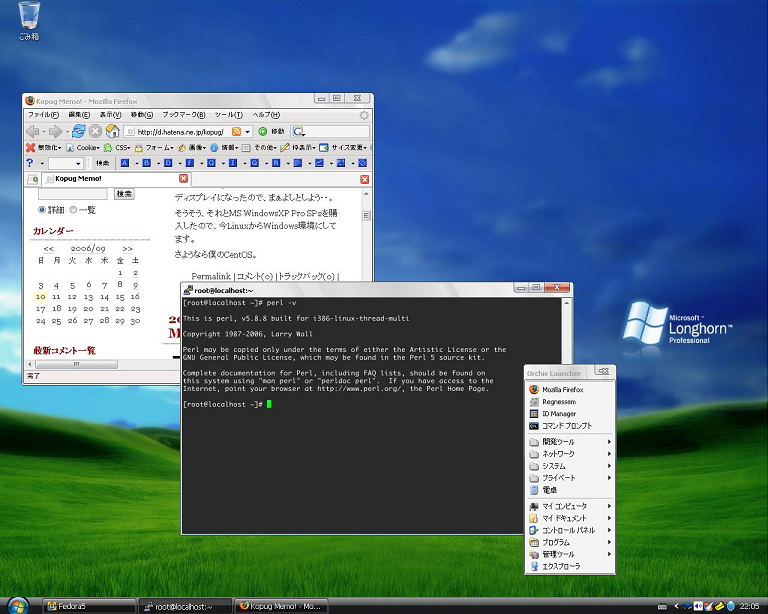The height and width of the screenshot is (614, 768).
Task: Click the blue A toolbar button
Action: 125,163
